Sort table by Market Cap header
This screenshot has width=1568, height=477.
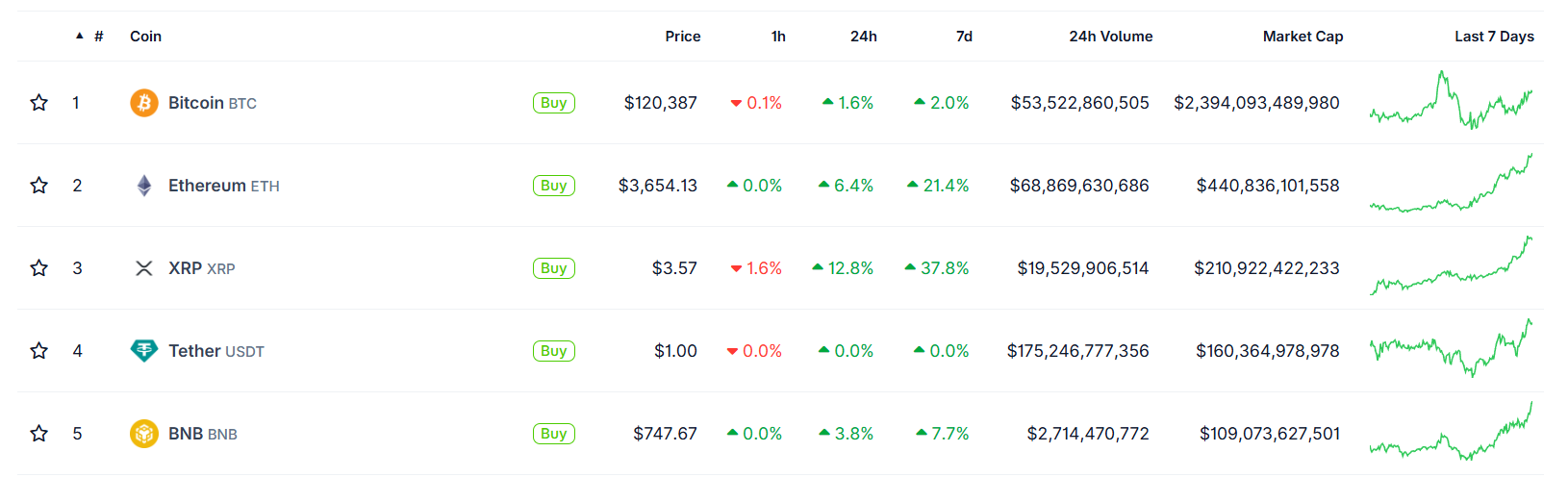(x=1302, y=37)
